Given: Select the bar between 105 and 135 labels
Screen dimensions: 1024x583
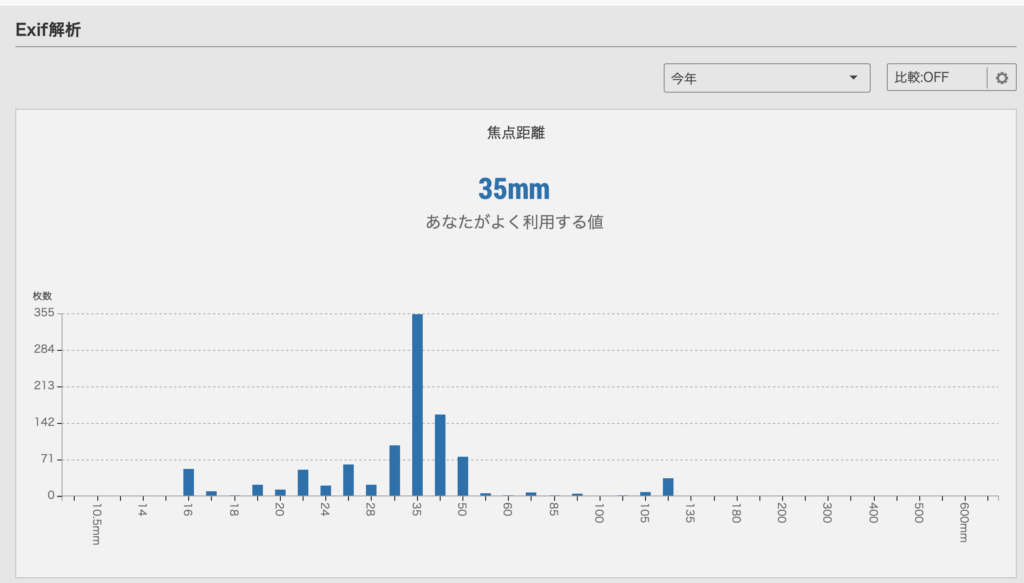Looking at the screenshot, I should [668, 487].
